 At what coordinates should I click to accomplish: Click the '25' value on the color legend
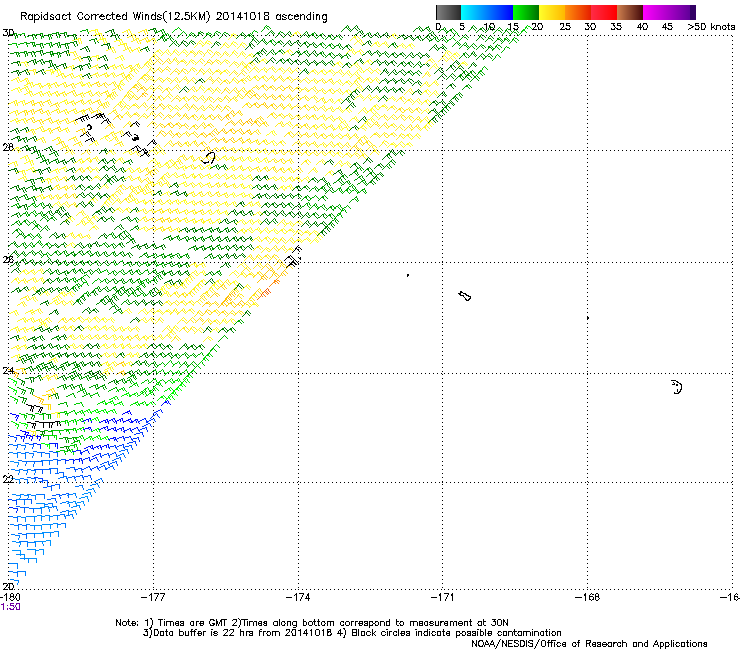564,27
